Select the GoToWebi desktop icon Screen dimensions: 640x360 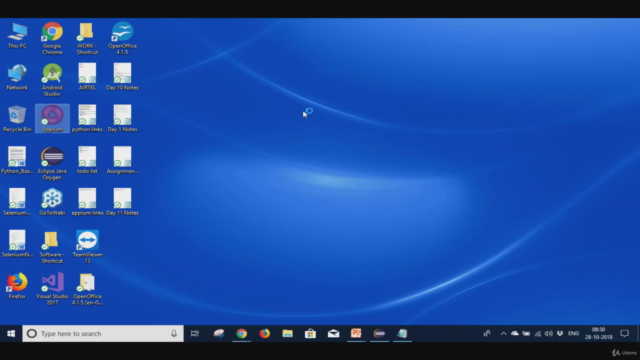pos(52,202)
